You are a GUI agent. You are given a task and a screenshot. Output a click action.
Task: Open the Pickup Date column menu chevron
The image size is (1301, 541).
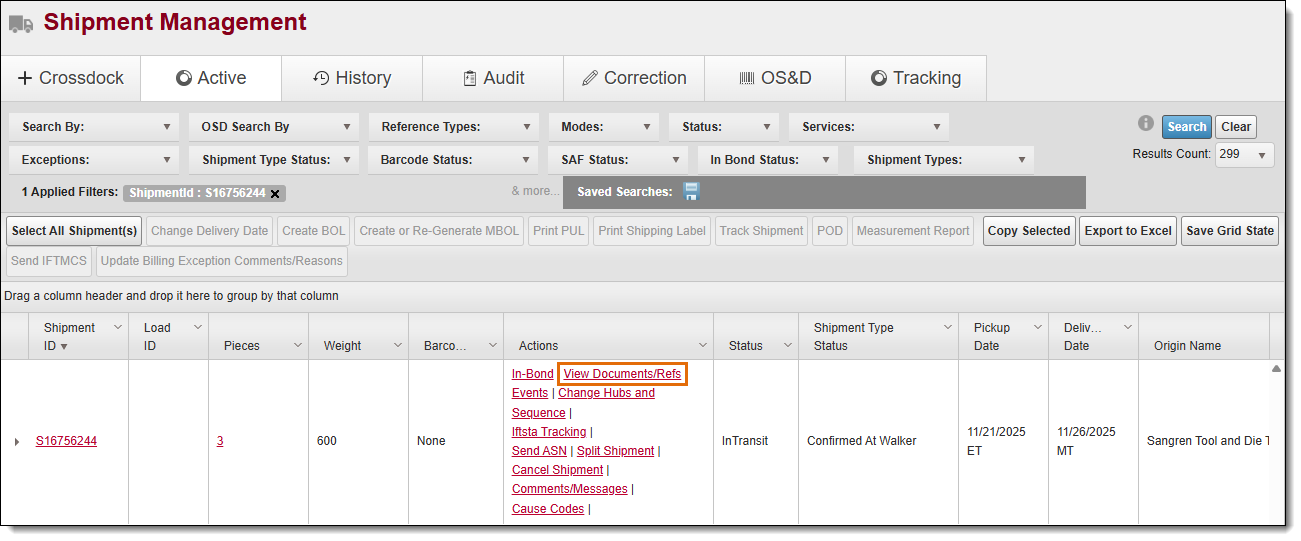1037,328
